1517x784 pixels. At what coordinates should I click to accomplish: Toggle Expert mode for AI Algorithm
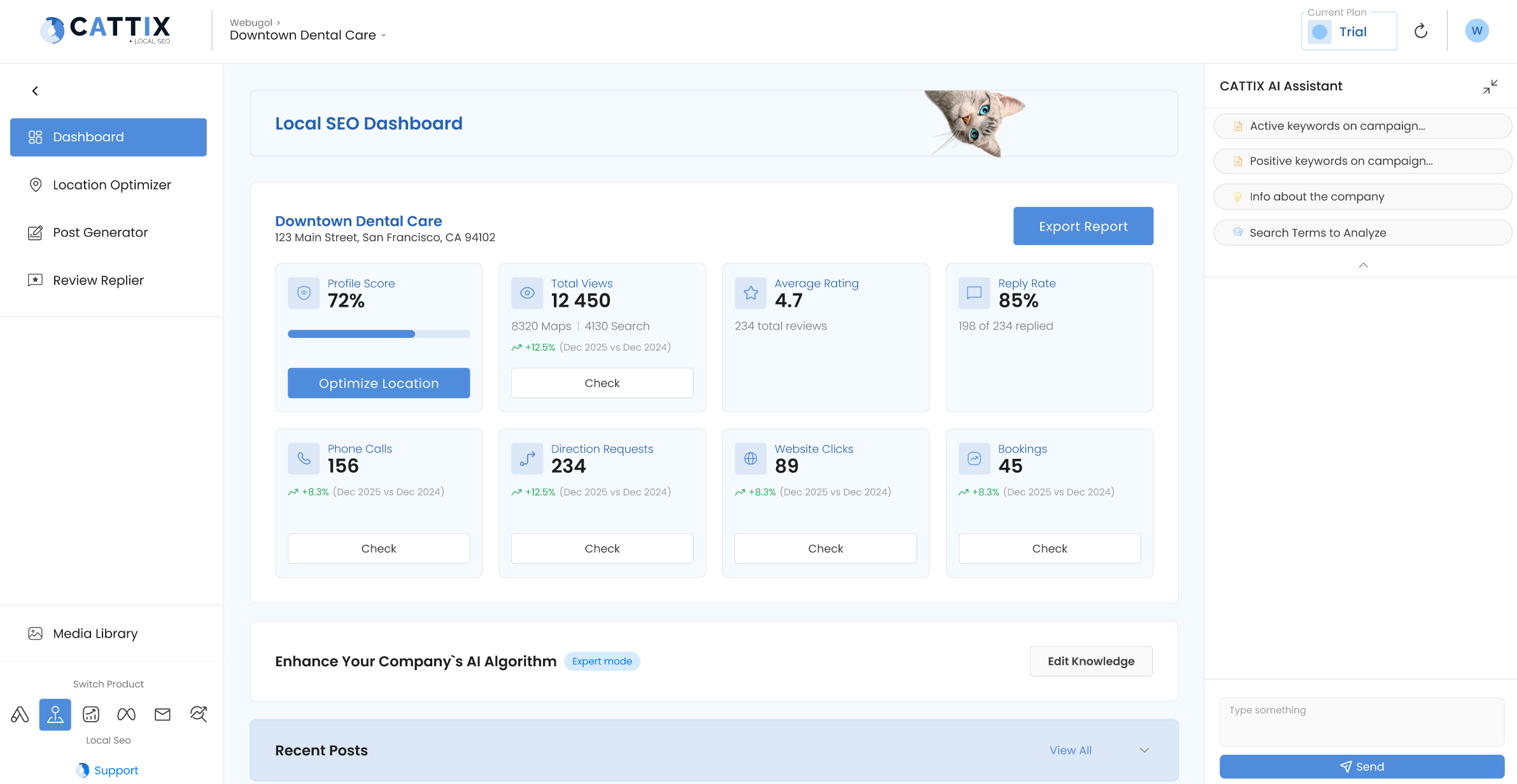pyautogui.click(x=602, y=661)
